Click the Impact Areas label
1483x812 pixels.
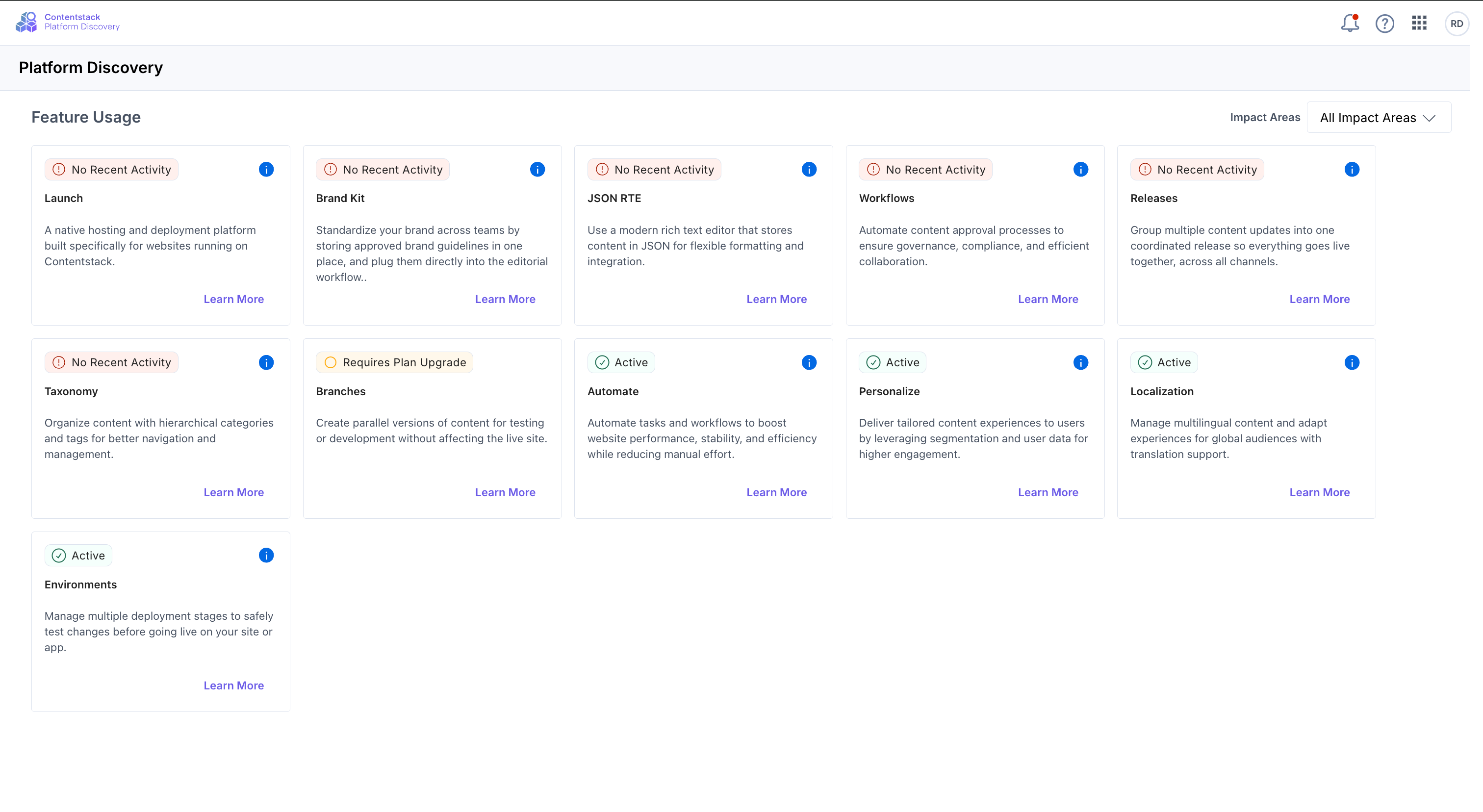coord(1265,117)
